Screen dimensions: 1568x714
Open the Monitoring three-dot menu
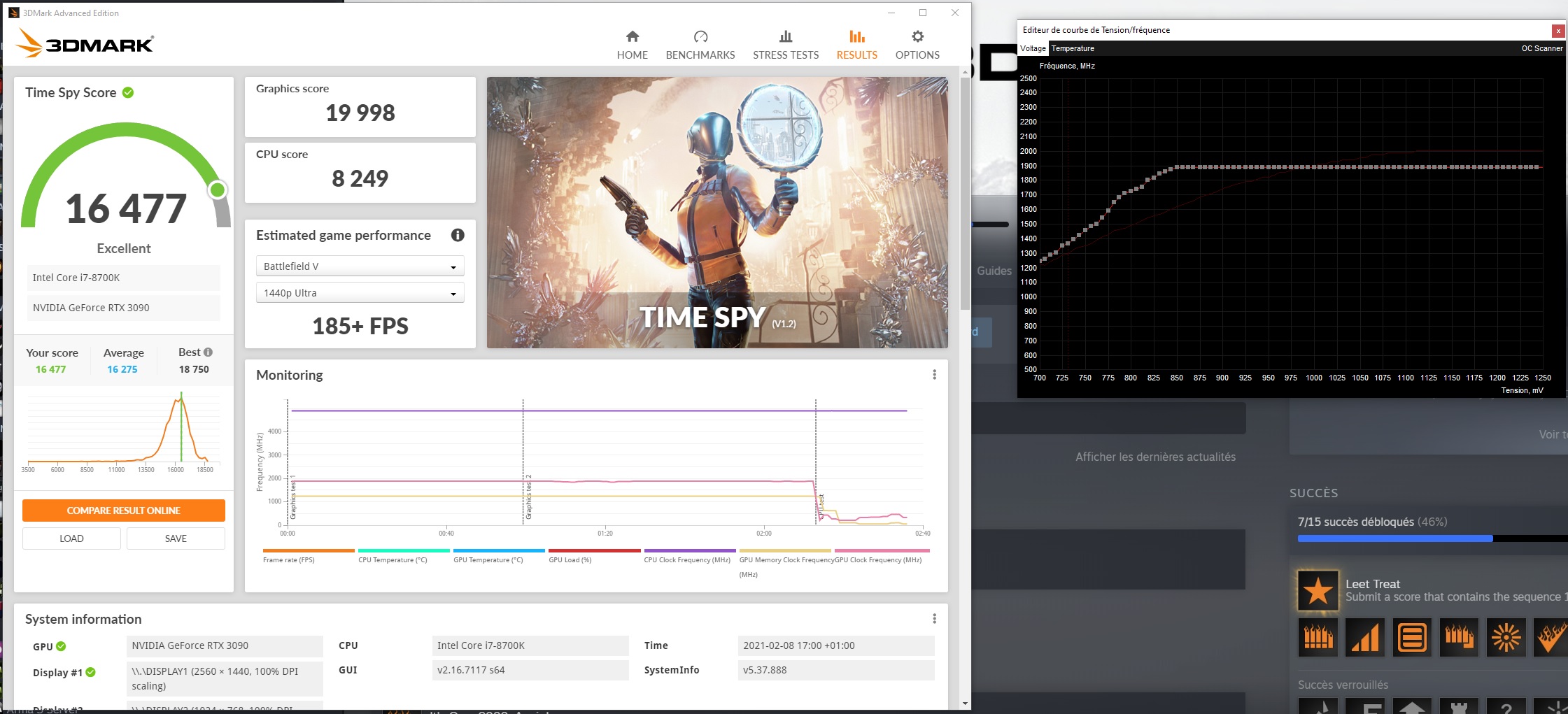[x=934, y=375]
